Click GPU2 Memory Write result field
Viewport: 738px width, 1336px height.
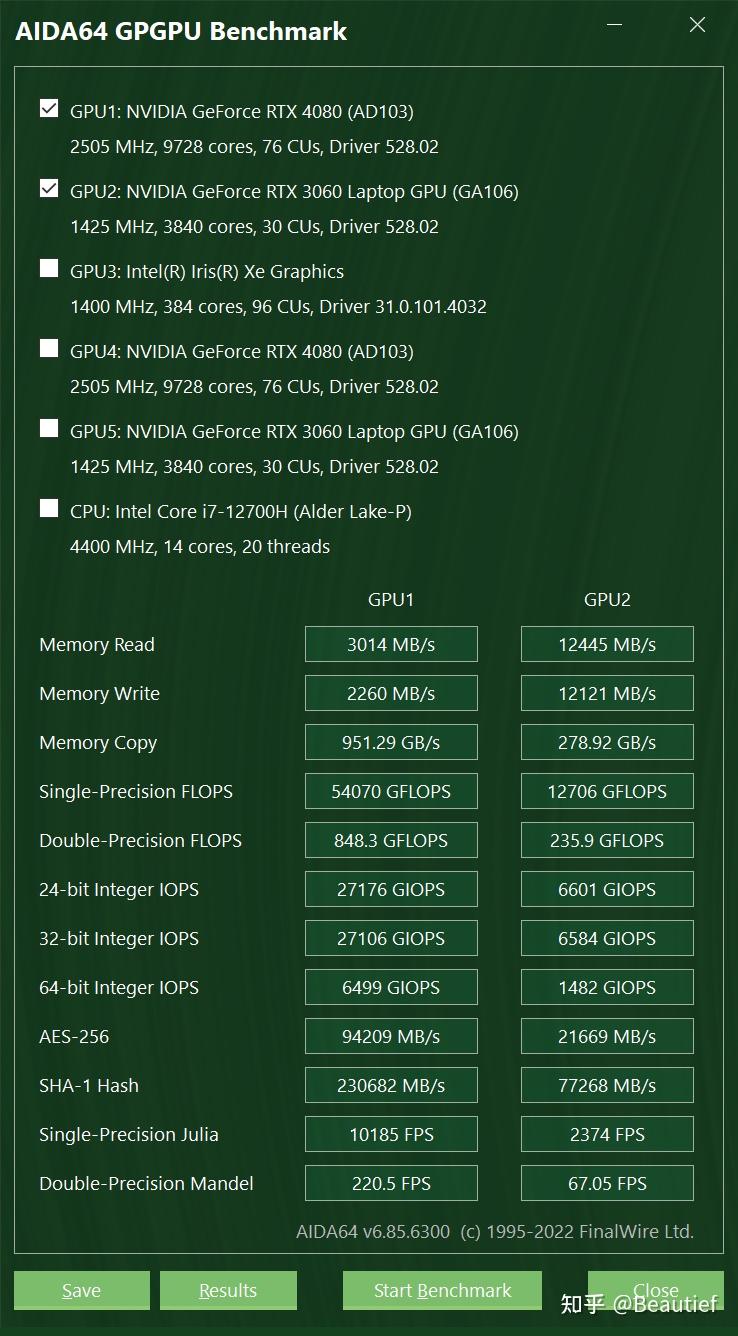[607, 693]
